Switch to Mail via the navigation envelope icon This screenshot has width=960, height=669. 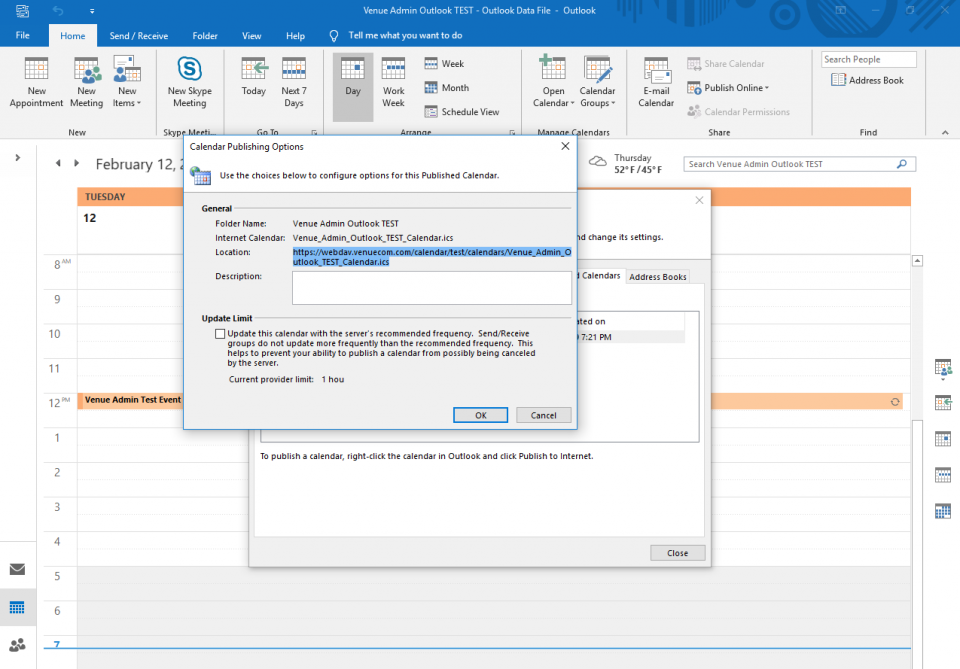click(x=17, y=568)
